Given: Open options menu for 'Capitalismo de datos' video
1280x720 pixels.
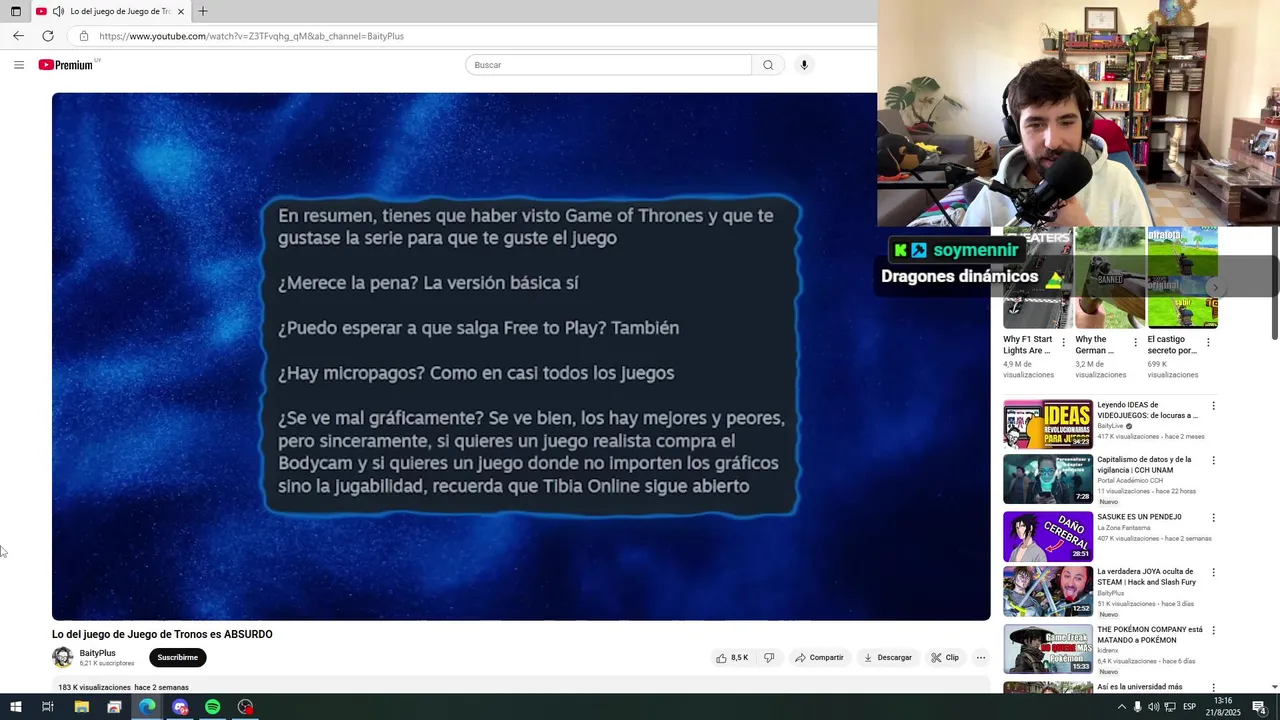Looking at the screenshot, I should (x=1213, y=461).
